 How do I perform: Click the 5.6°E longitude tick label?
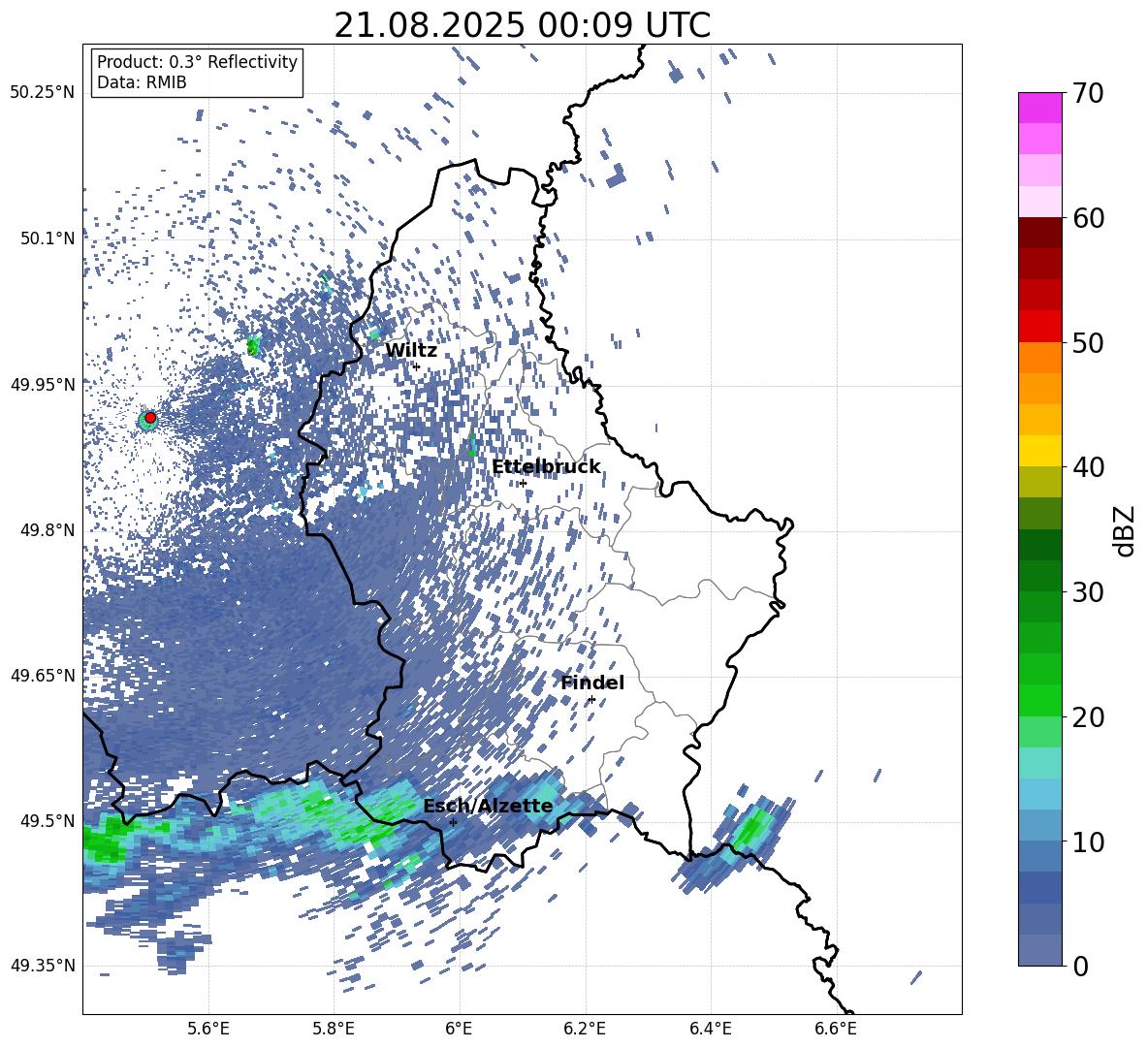click(208, 1029)
